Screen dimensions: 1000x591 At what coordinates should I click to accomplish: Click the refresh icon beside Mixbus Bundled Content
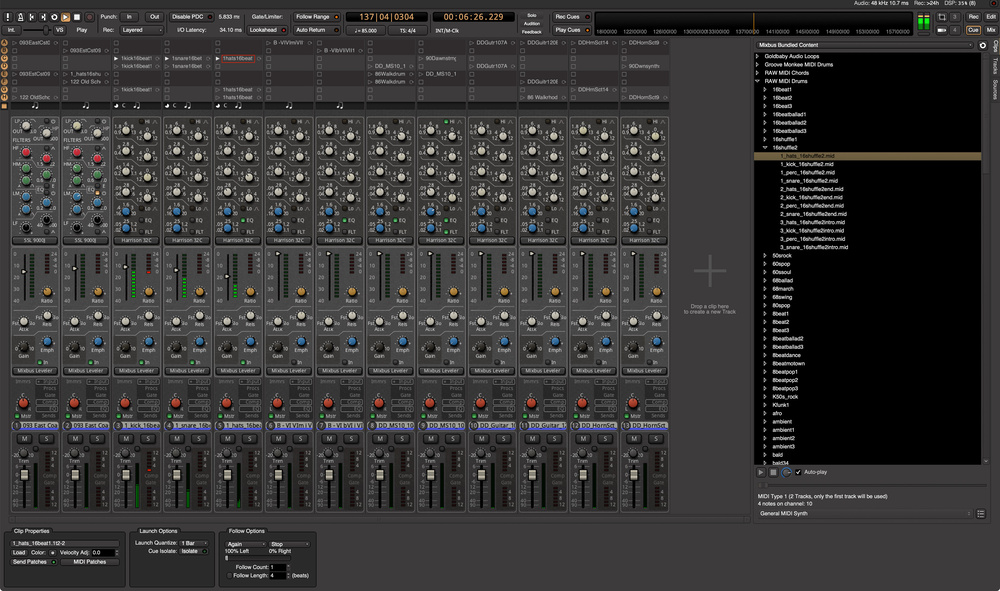point(982,45)
